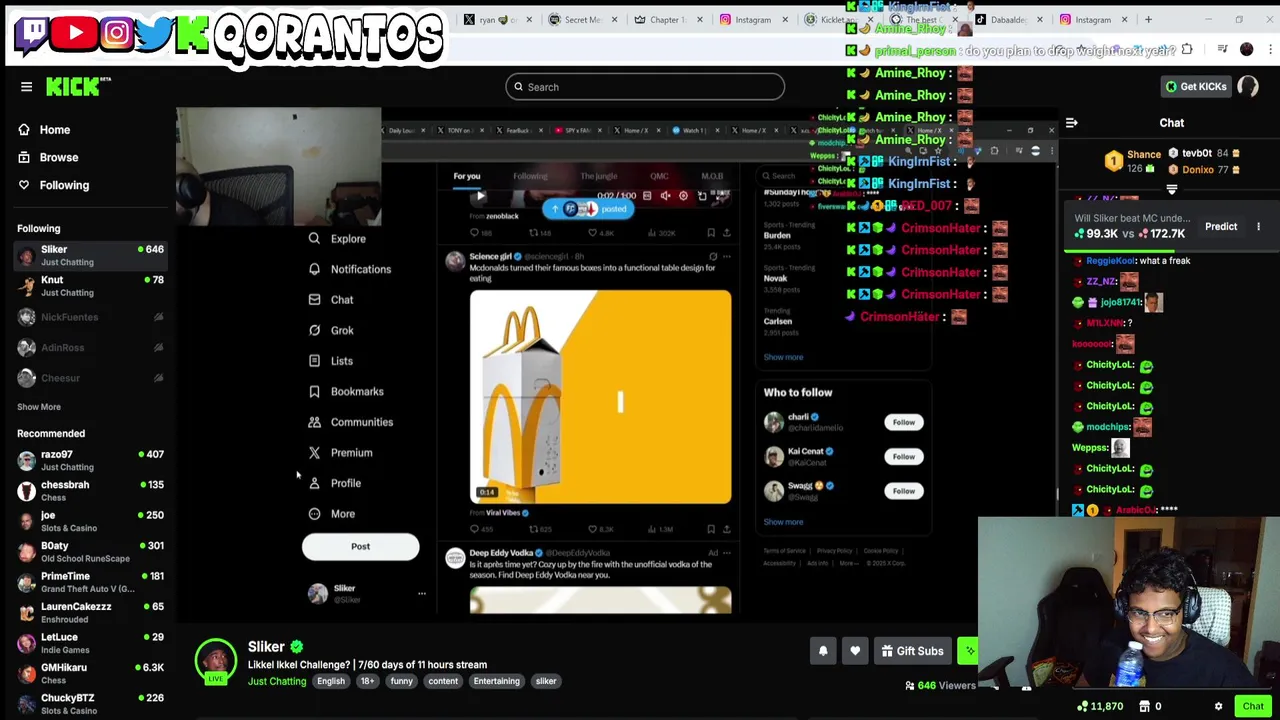Image resolution: width=1280 pixels, height=720 pixels.
Task: Open Grok in the X sidebar
Action: [331, 330]
